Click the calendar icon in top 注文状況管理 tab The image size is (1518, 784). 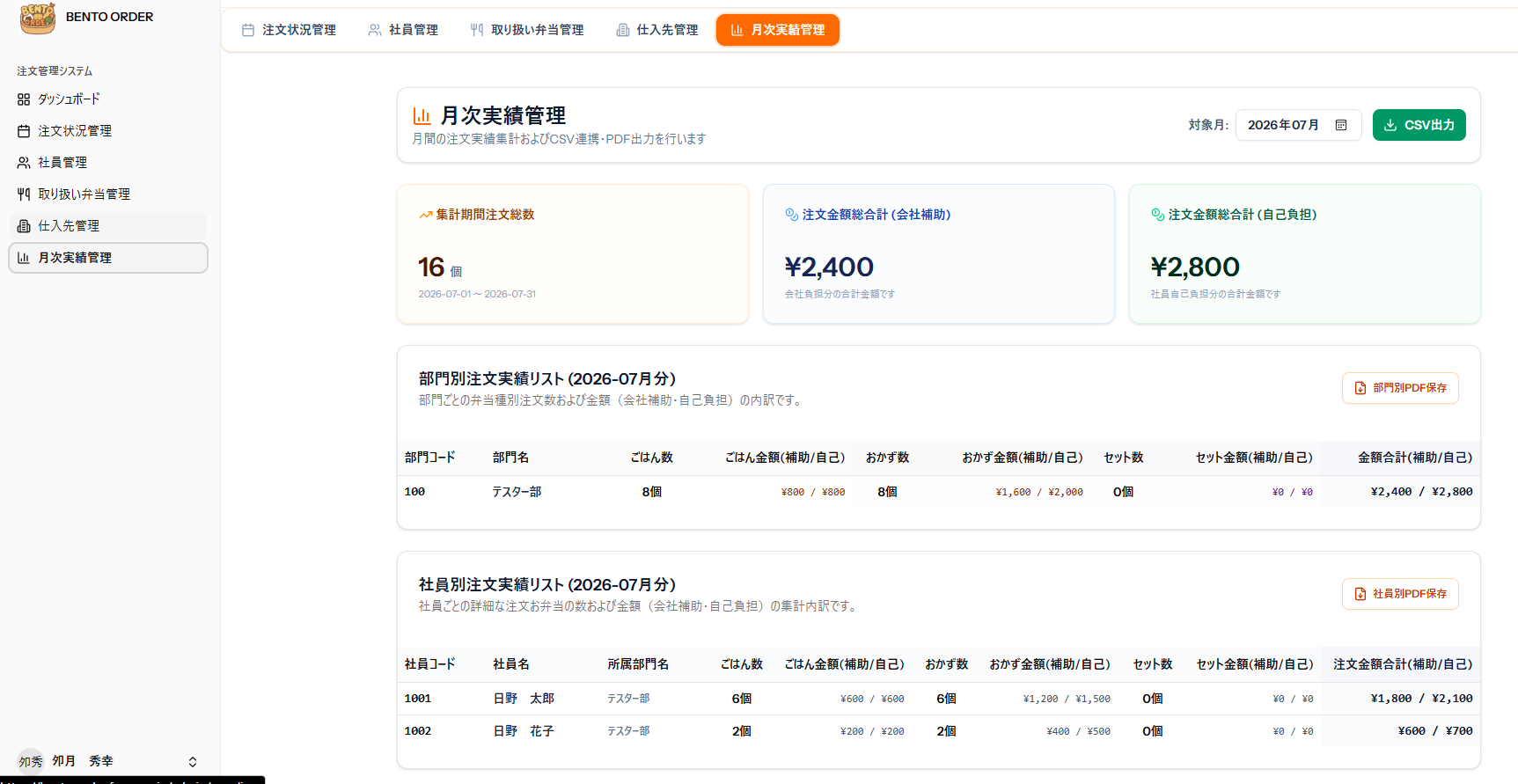[x=248, y=30]
